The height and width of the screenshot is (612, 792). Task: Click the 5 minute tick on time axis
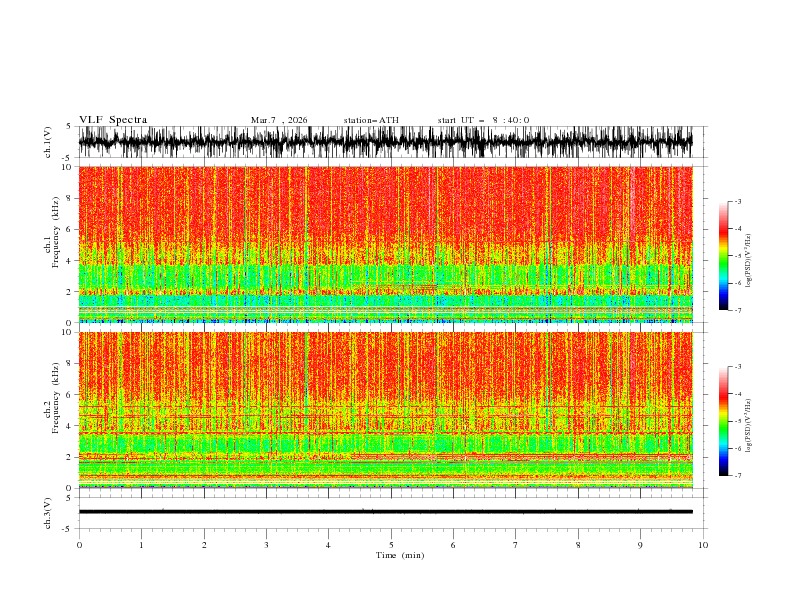tap(391, 545)
